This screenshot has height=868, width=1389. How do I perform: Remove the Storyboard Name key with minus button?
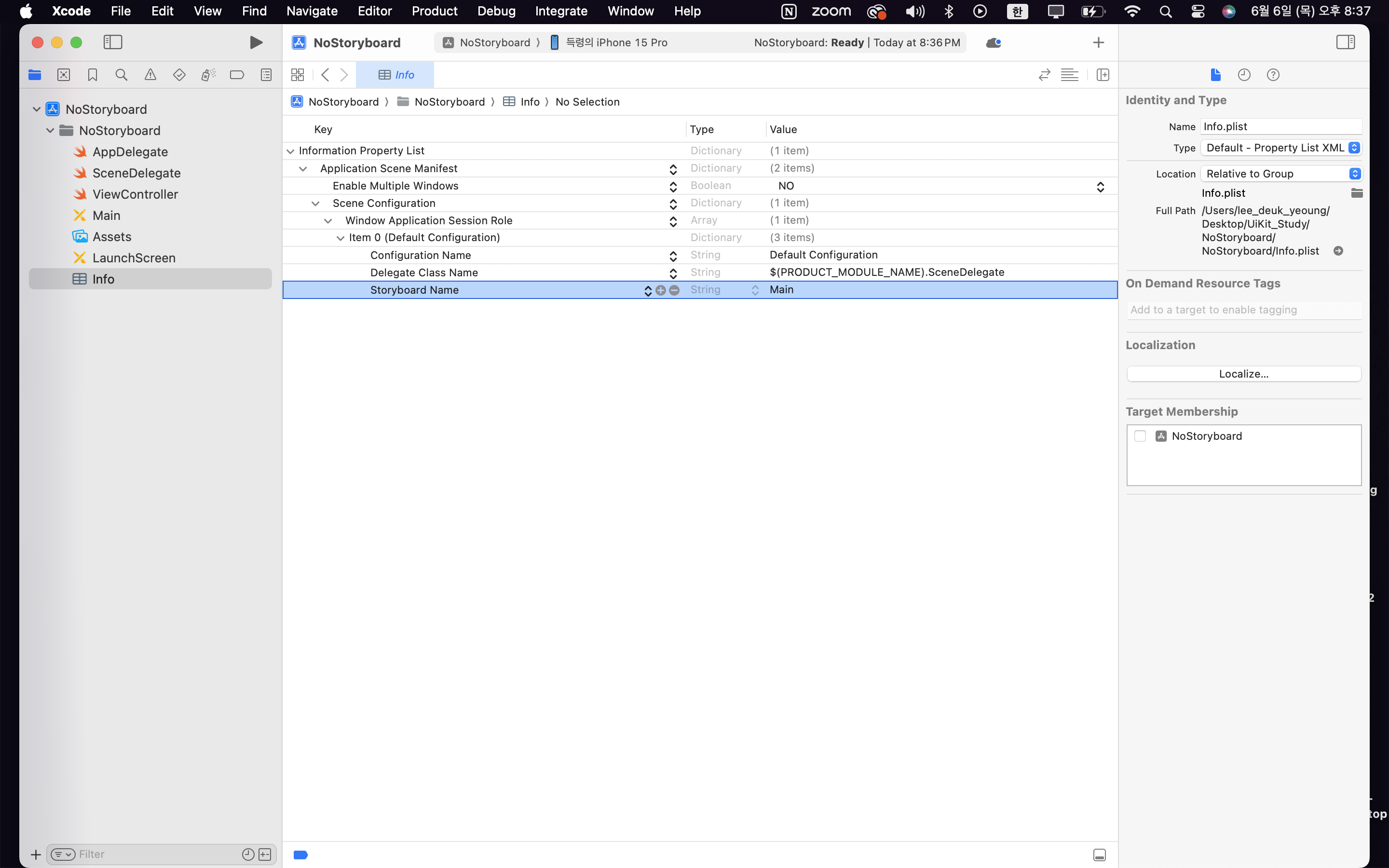674,290
